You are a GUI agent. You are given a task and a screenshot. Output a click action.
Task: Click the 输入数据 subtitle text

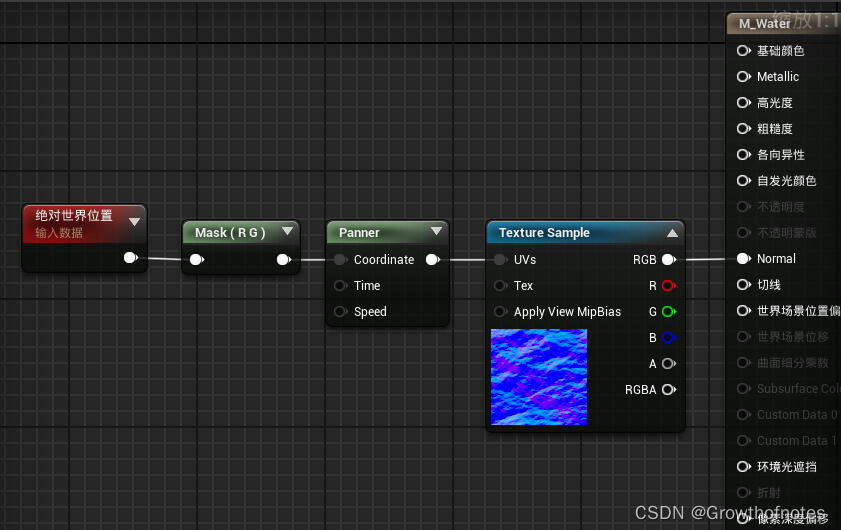pos(59,233)
